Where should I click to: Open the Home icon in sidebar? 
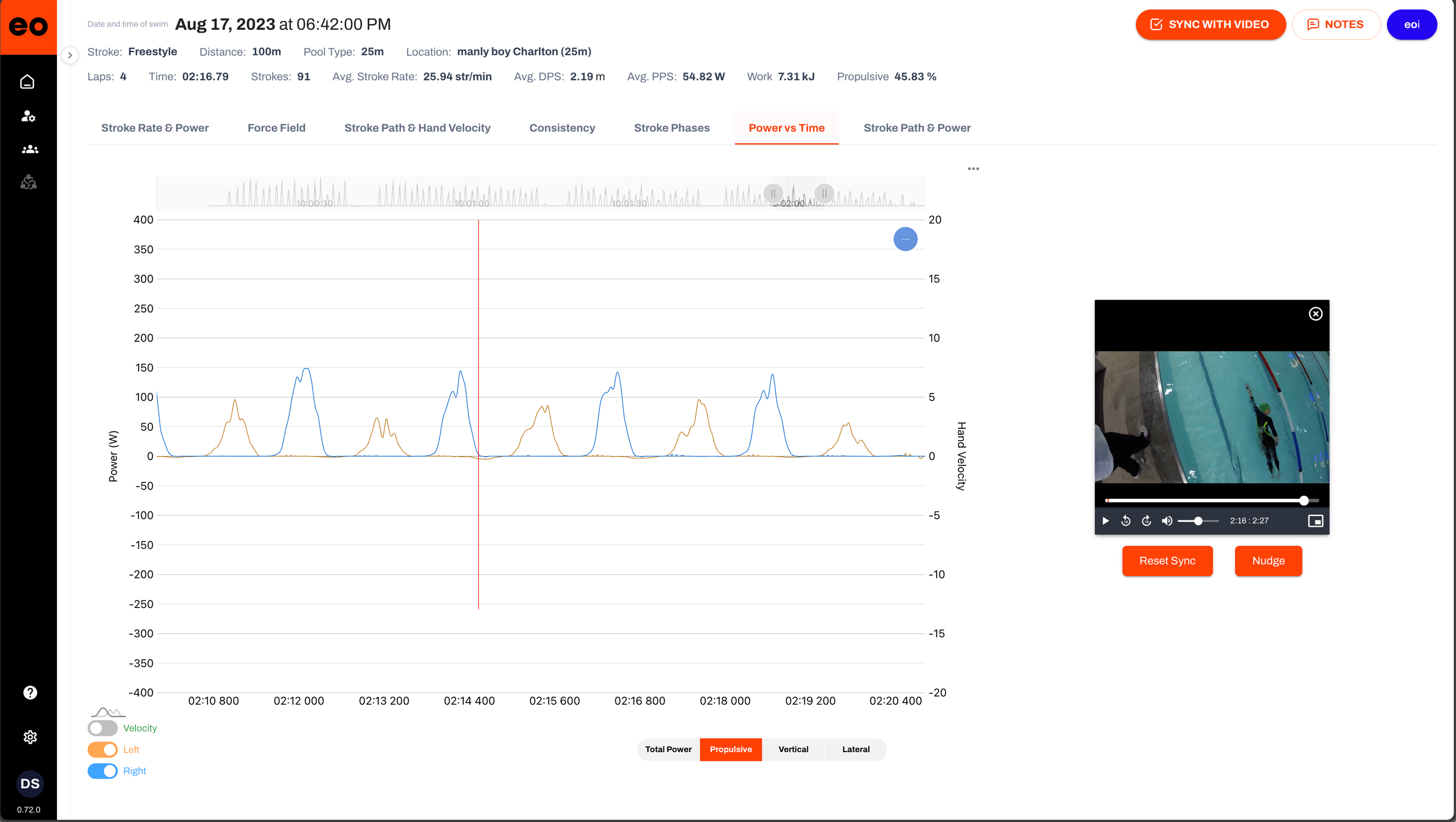point(27,82)
